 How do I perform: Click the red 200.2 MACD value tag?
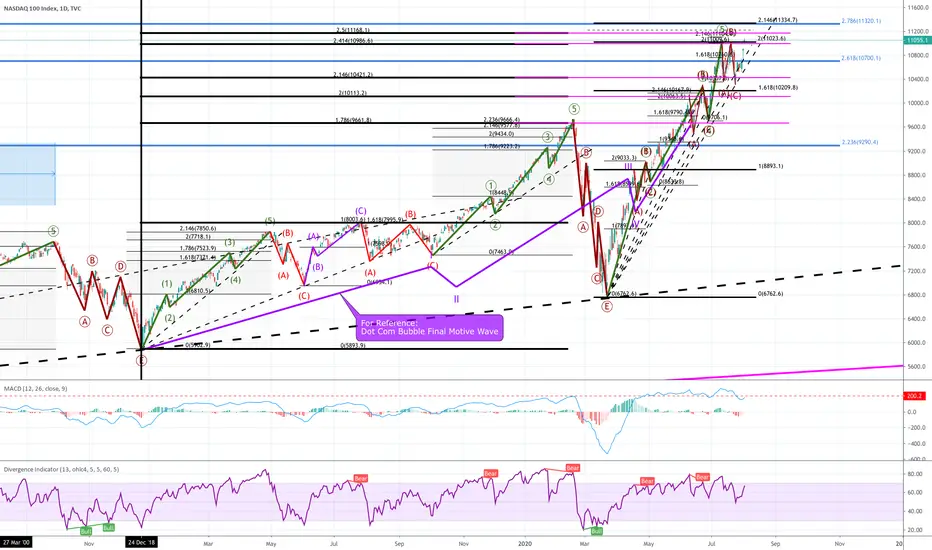click(x=915, y=395)
